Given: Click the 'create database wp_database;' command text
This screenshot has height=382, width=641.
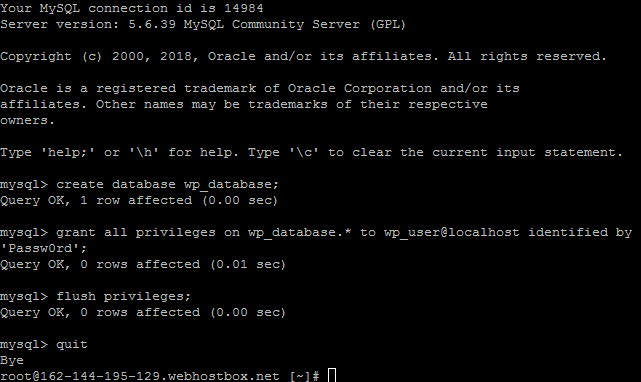Looking at the screenshot, I should tap(167, 184).
